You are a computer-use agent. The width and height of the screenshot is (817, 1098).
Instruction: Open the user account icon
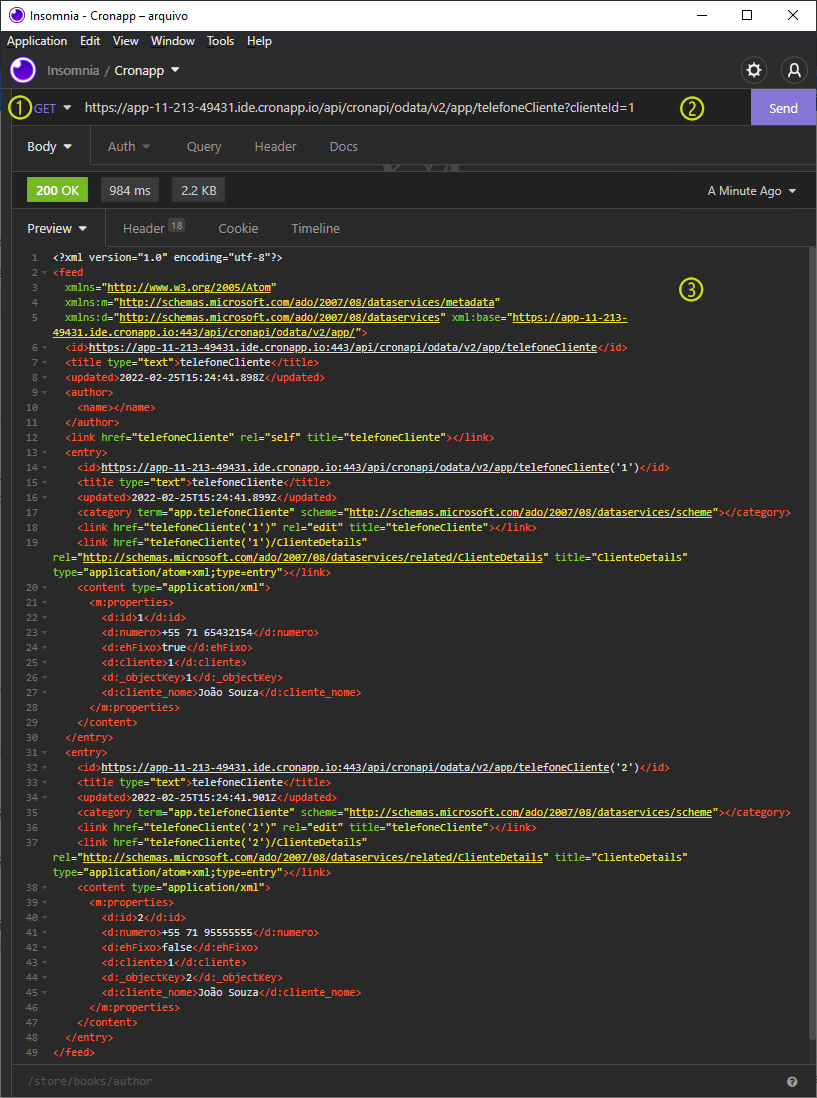(x=794, y=70)
